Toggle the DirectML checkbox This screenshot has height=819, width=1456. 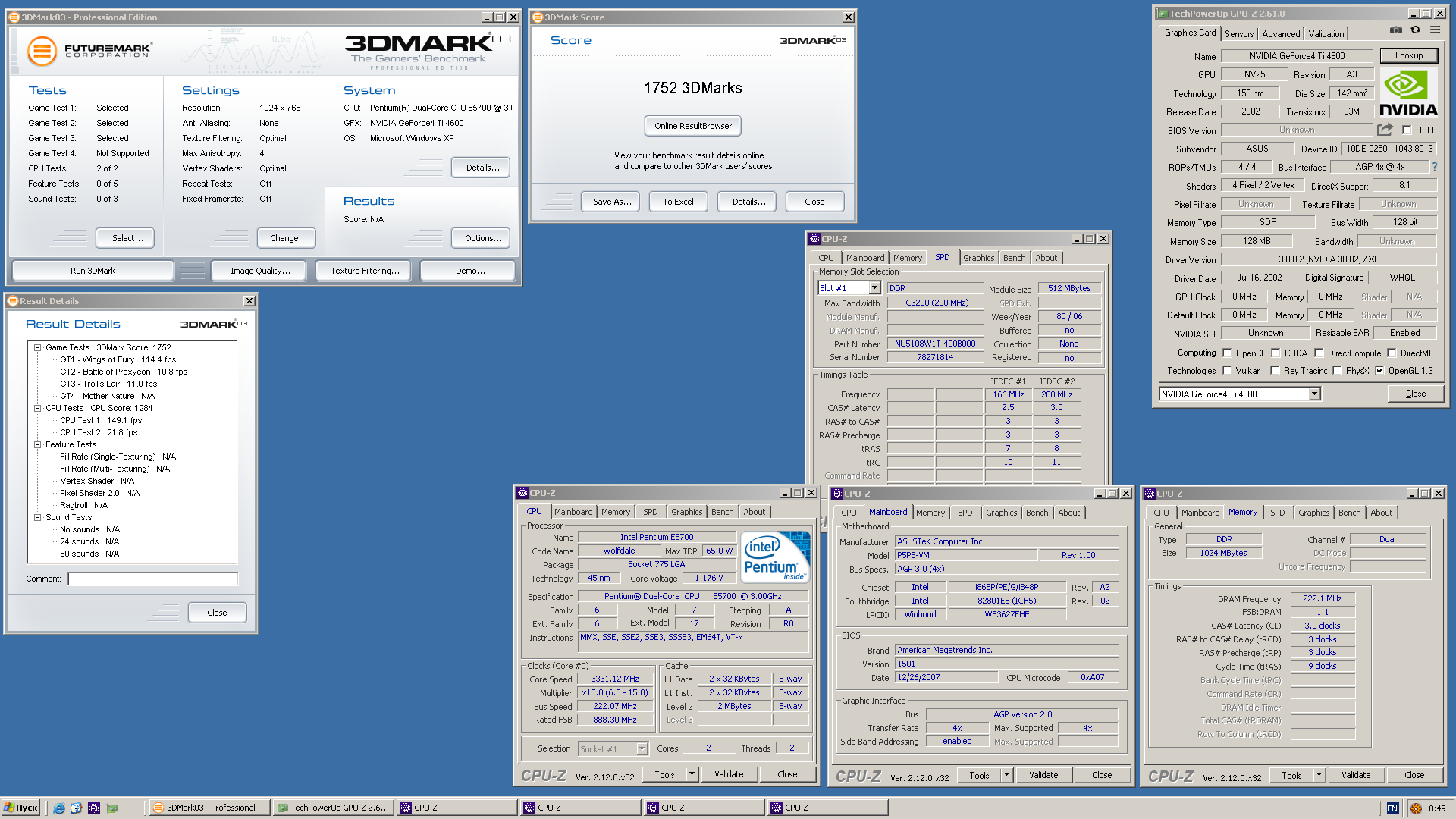coord(1392,353)
